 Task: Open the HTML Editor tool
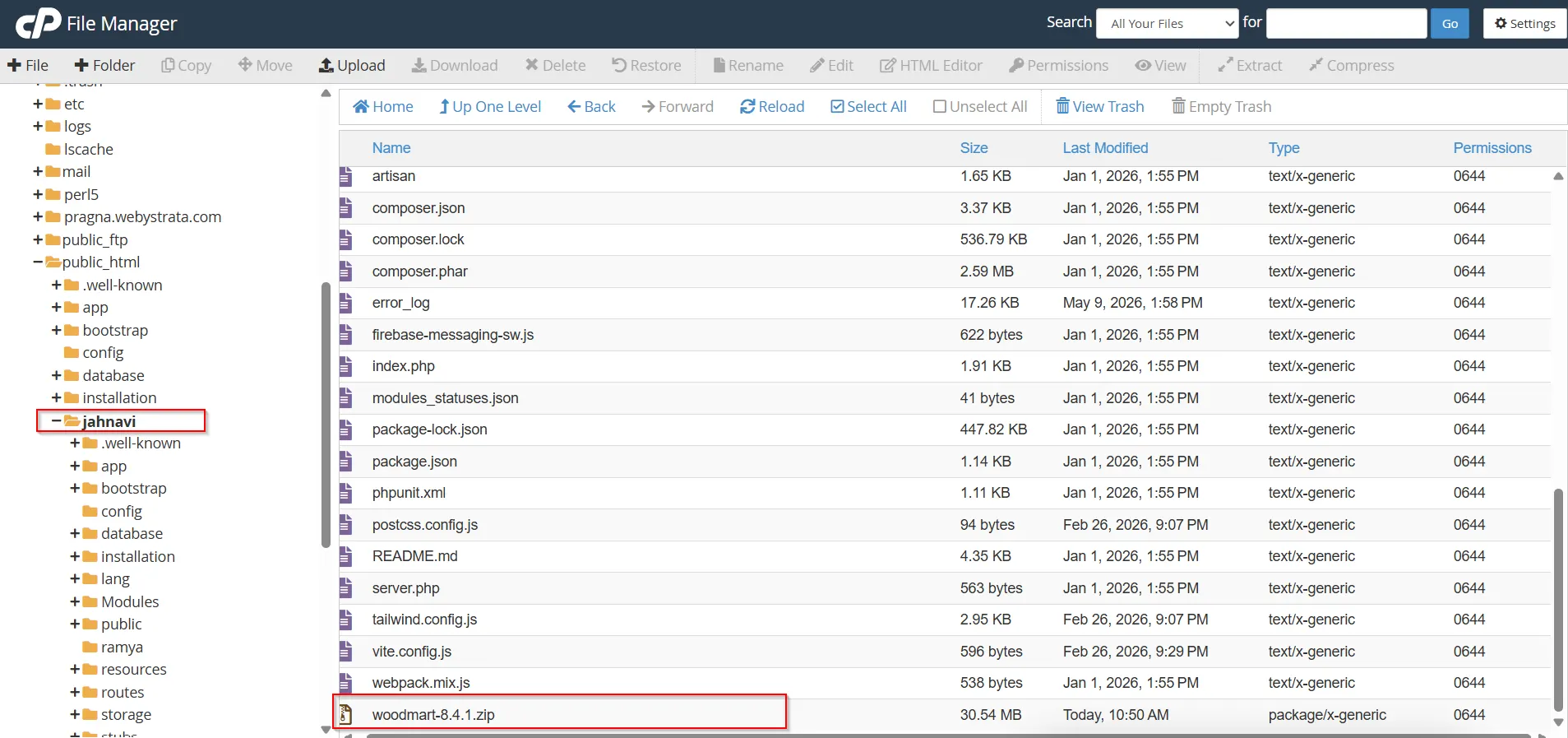[931, 65]
